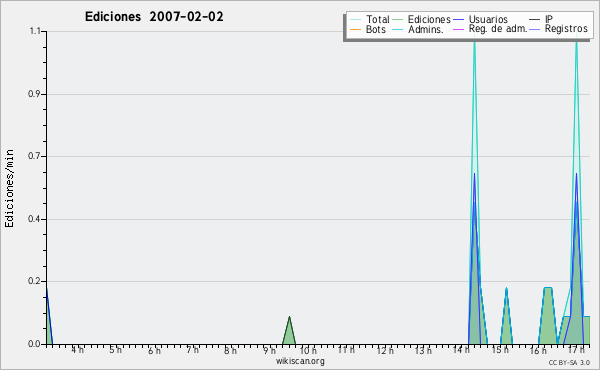Click the 15 h x-axis label
The width and height of the screenshot is (600, 370).
(501, 350)
